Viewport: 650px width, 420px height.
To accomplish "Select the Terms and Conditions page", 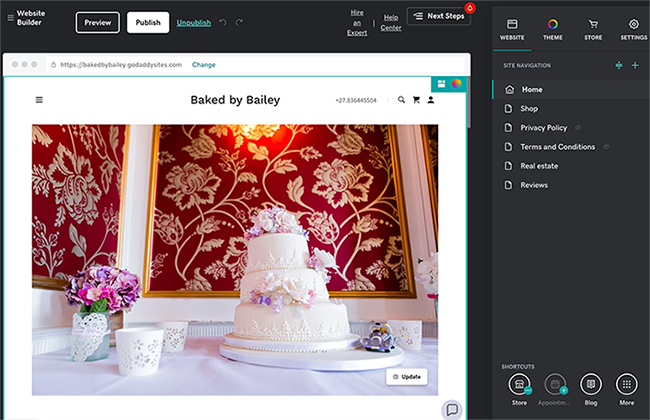I will pos(557,147).
